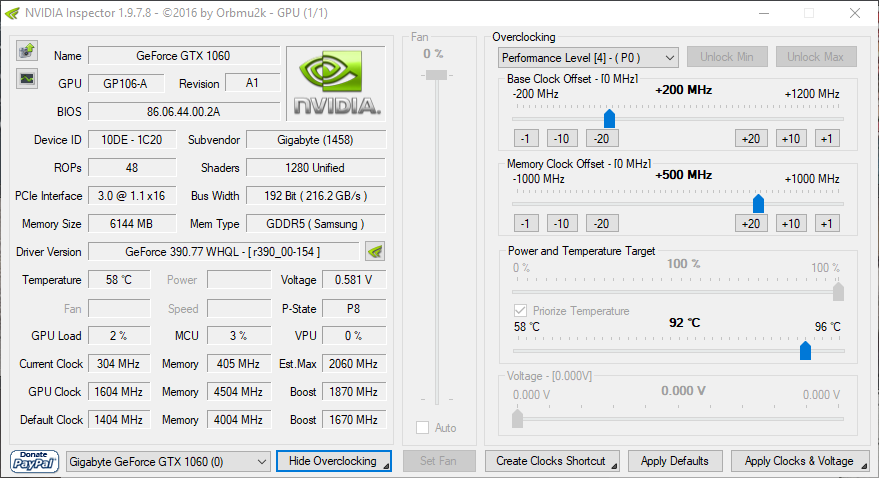Click the Unlock Max button

pos(816,57)
